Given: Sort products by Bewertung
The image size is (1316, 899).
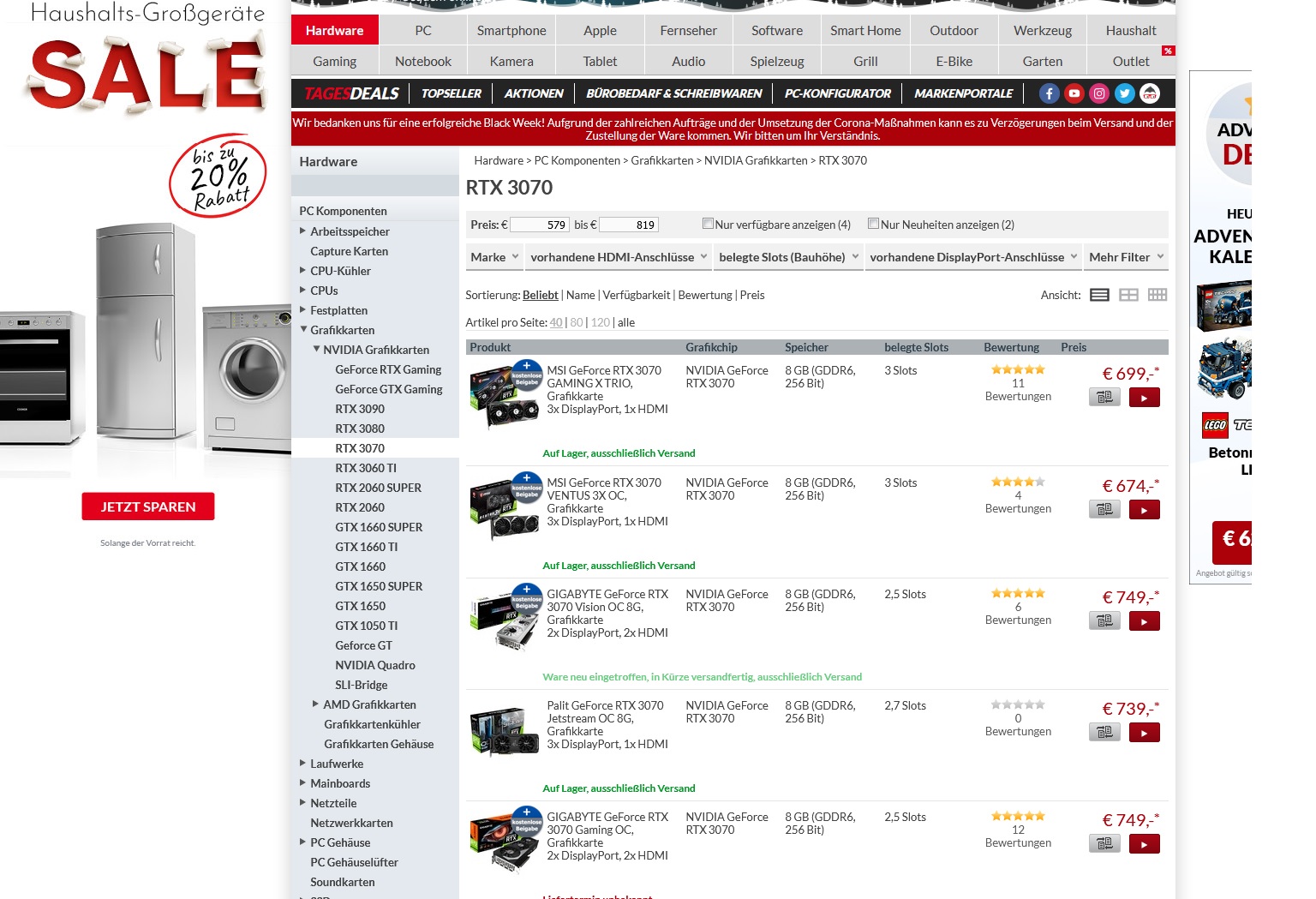Looking at the screenshot, I should tap(705, 295).
